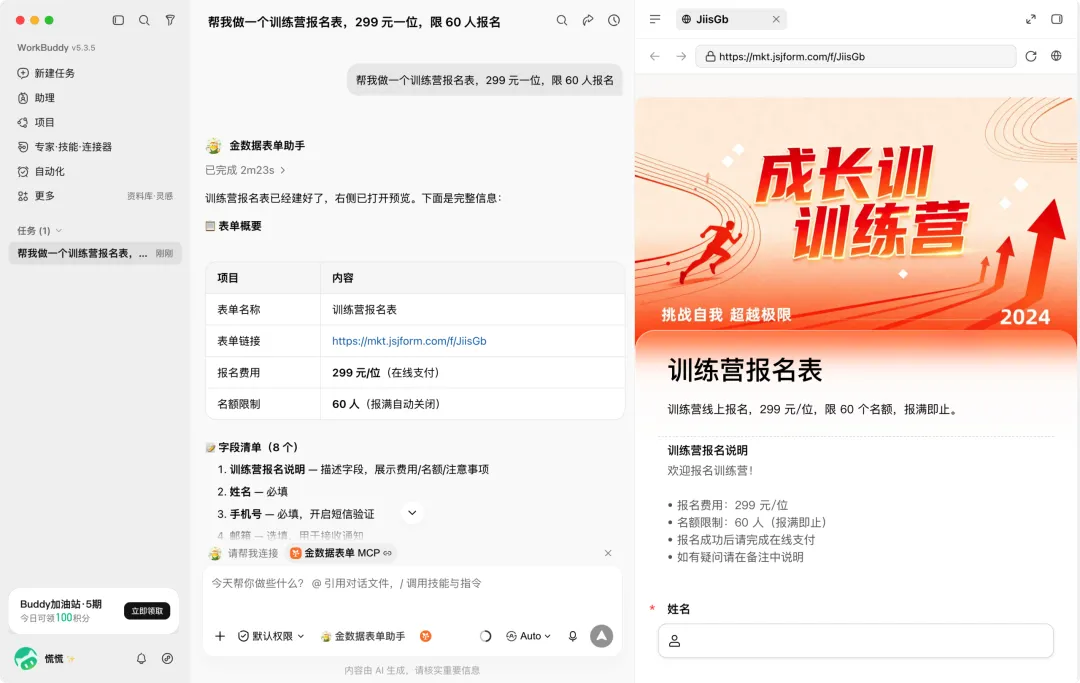
Task: Click the filter funnel icon in sidebar header
Action: pos(170,21)
